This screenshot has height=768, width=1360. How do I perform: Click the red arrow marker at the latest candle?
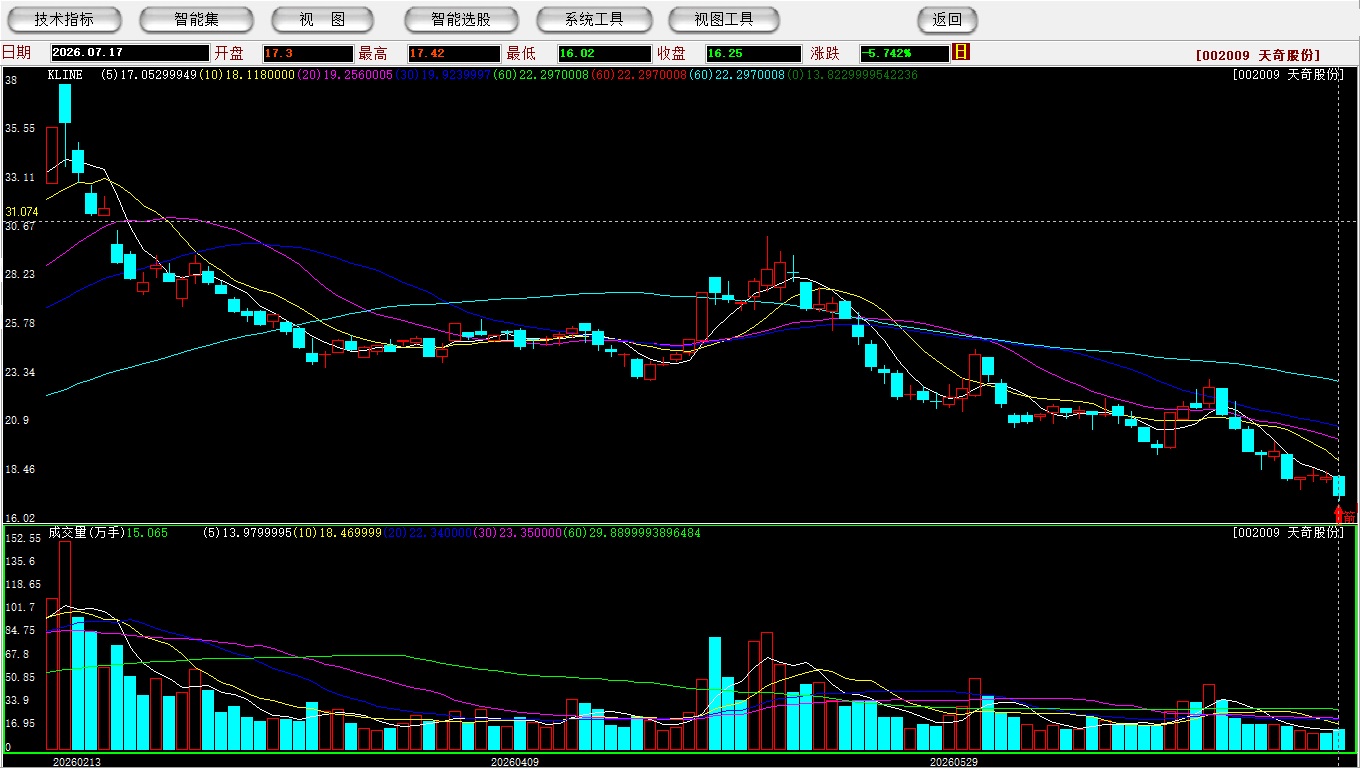[x=1339, y=514]
